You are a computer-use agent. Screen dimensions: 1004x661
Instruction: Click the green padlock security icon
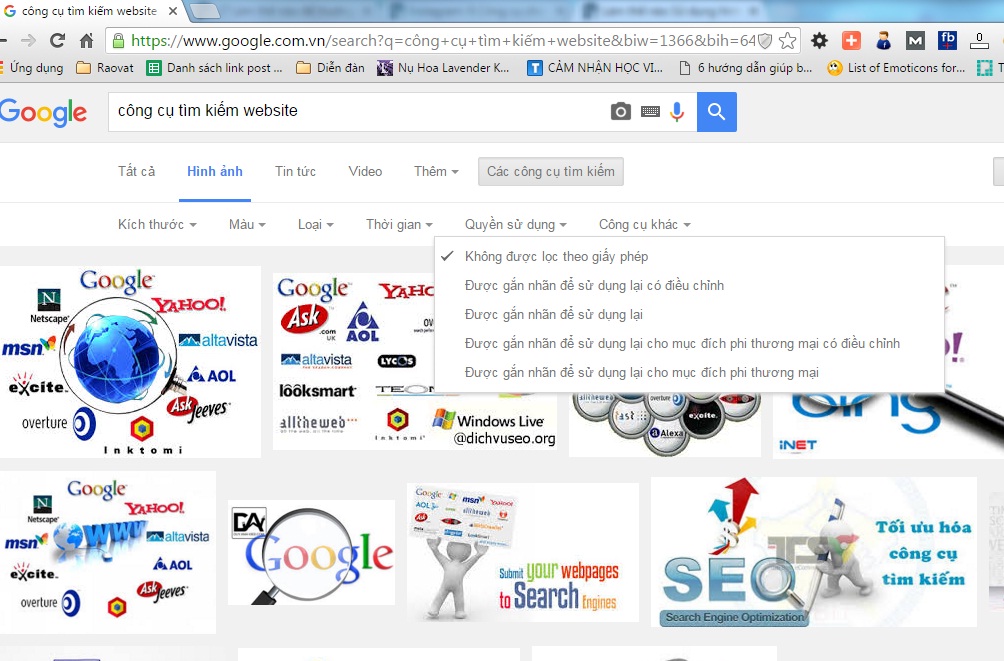[x=118, y=41]
